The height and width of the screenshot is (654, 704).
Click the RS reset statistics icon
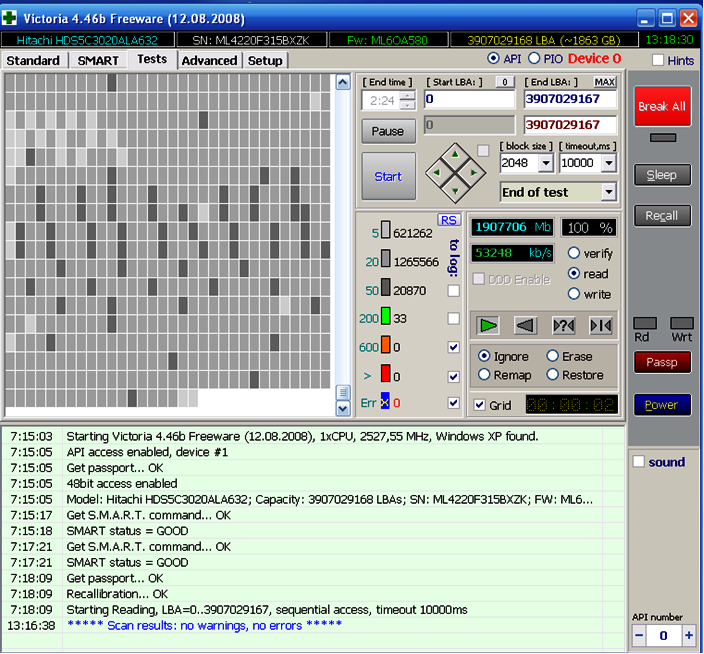(x=448, y=220)
